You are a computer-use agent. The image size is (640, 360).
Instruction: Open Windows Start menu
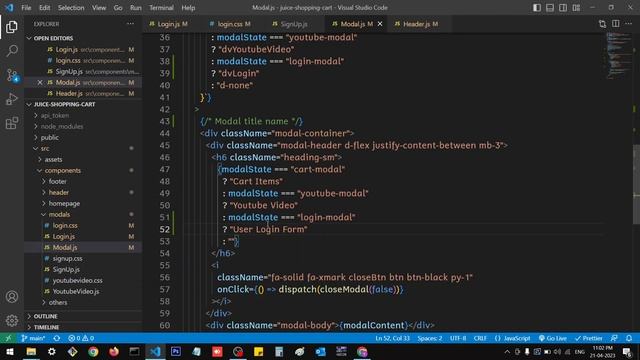pos(10,352)
